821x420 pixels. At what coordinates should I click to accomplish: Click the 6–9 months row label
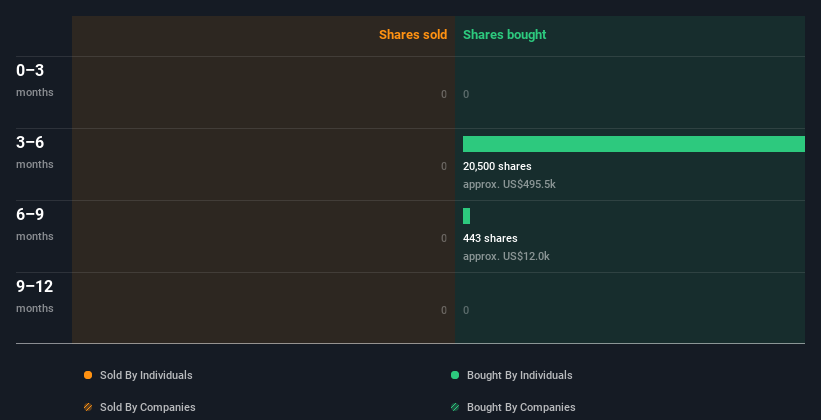pos(35,224)
